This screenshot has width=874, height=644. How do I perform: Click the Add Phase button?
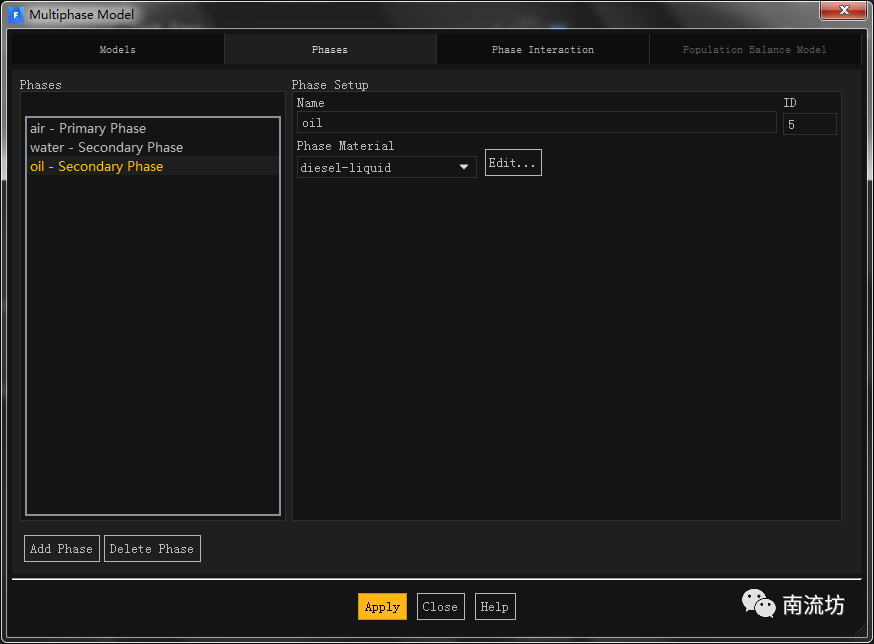pos(61,549)
